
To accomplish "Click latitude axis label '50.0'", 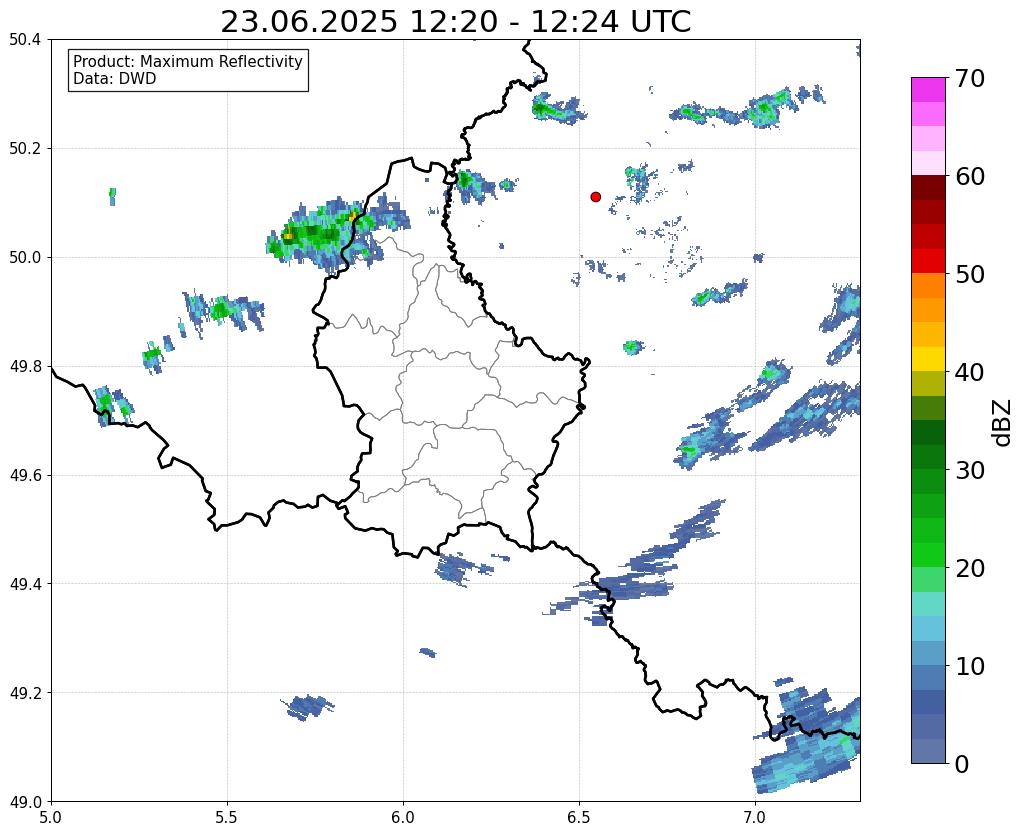I will [25, 258].
